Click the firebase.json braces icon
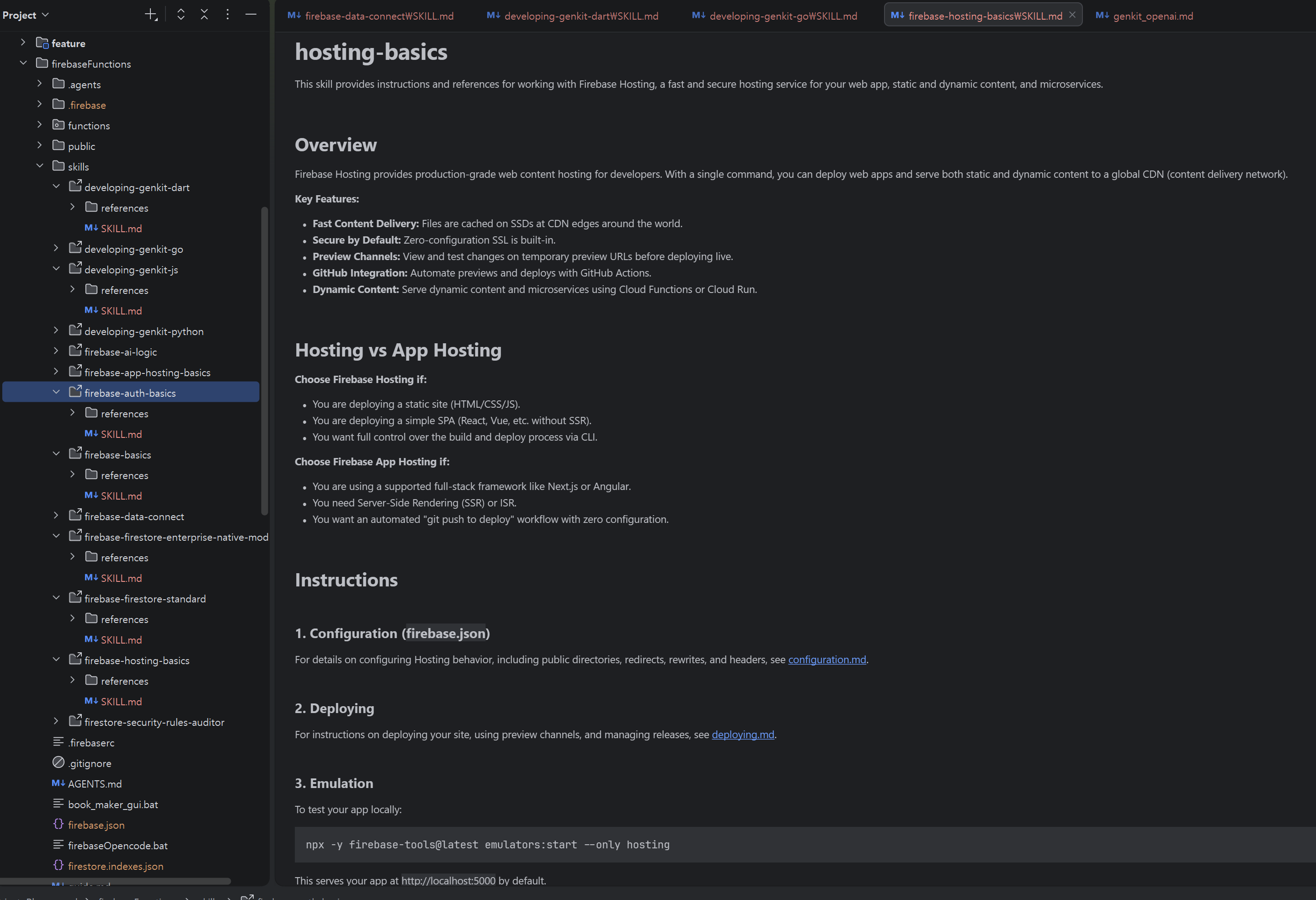 59,824
